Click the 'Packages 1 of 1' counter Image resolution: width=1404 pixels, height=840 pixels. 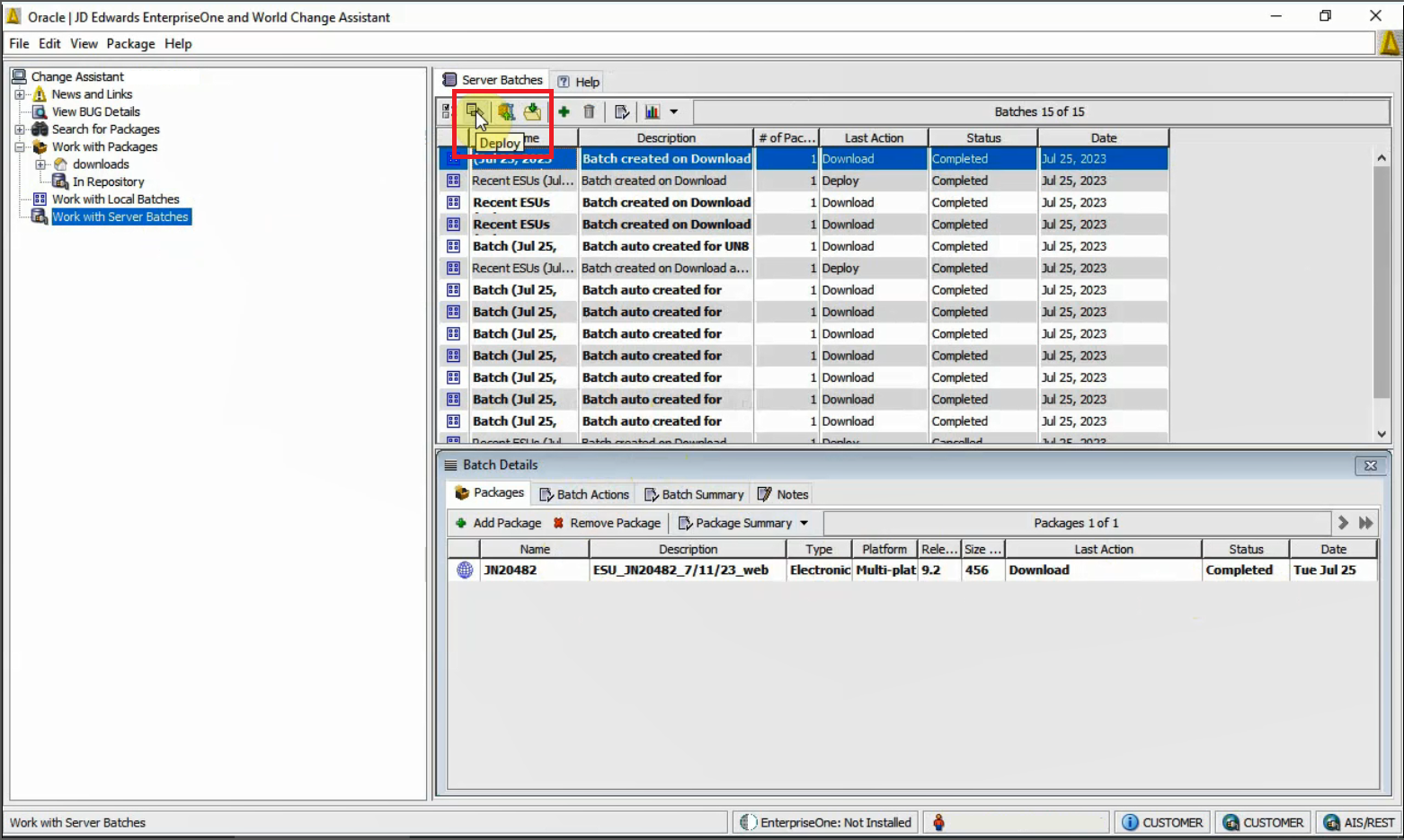[1077, 523]
